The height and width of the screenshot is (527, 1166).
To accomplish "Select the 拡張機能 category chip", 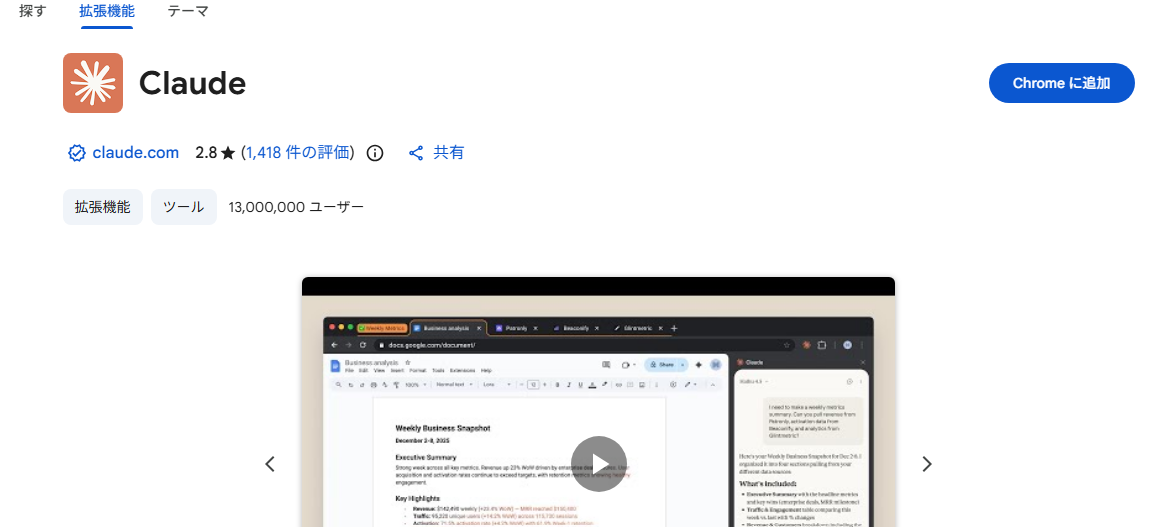I will [x=103, y=207].
